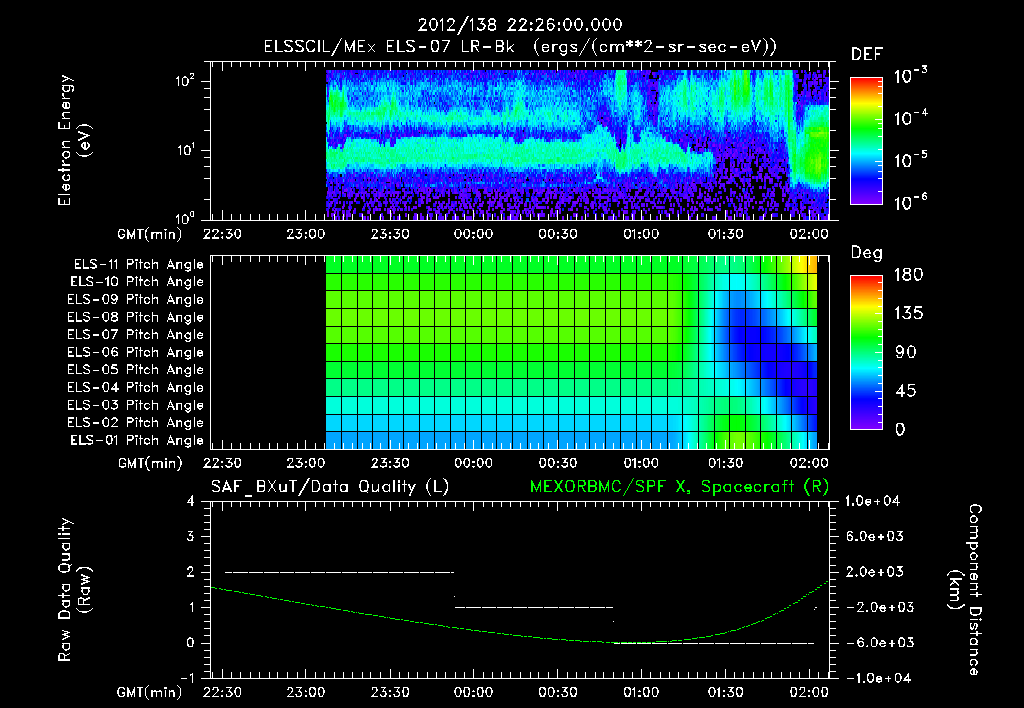Click 02:00 tick under pitch angle plot
This screenshot has width=1024, height=708.
click(x=809, y=463)
